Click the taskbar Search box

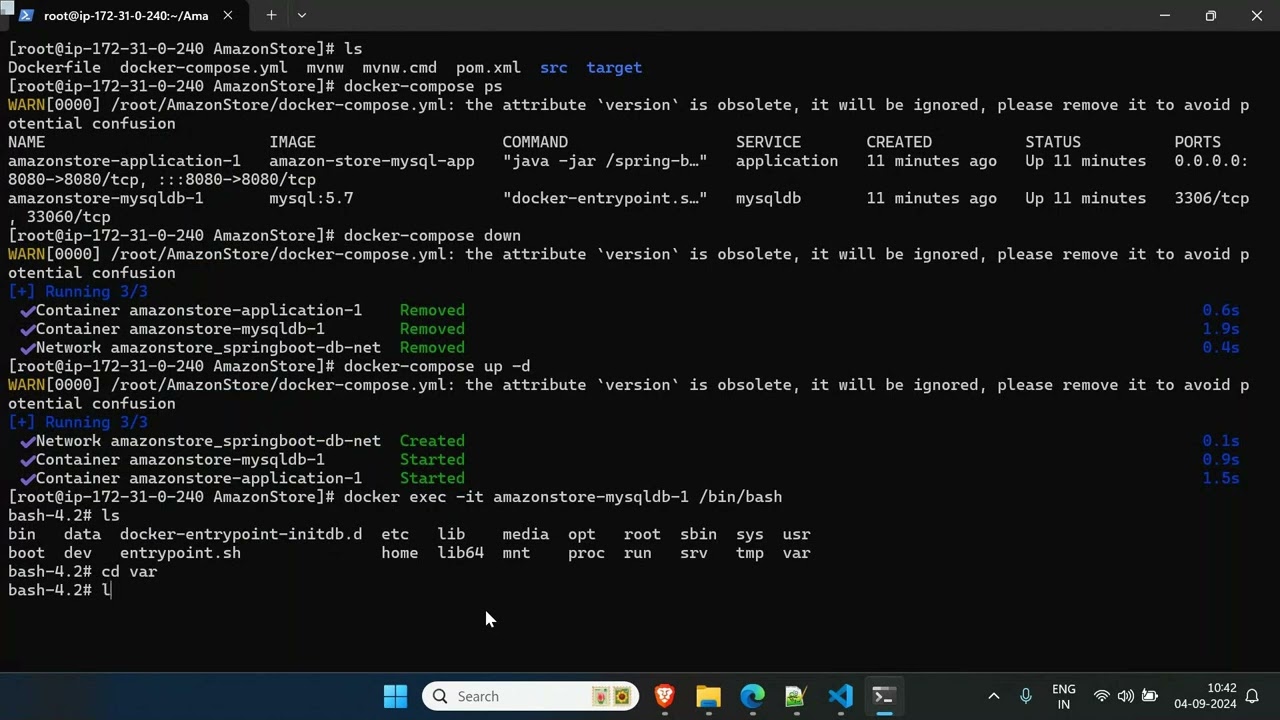(531, 696)
